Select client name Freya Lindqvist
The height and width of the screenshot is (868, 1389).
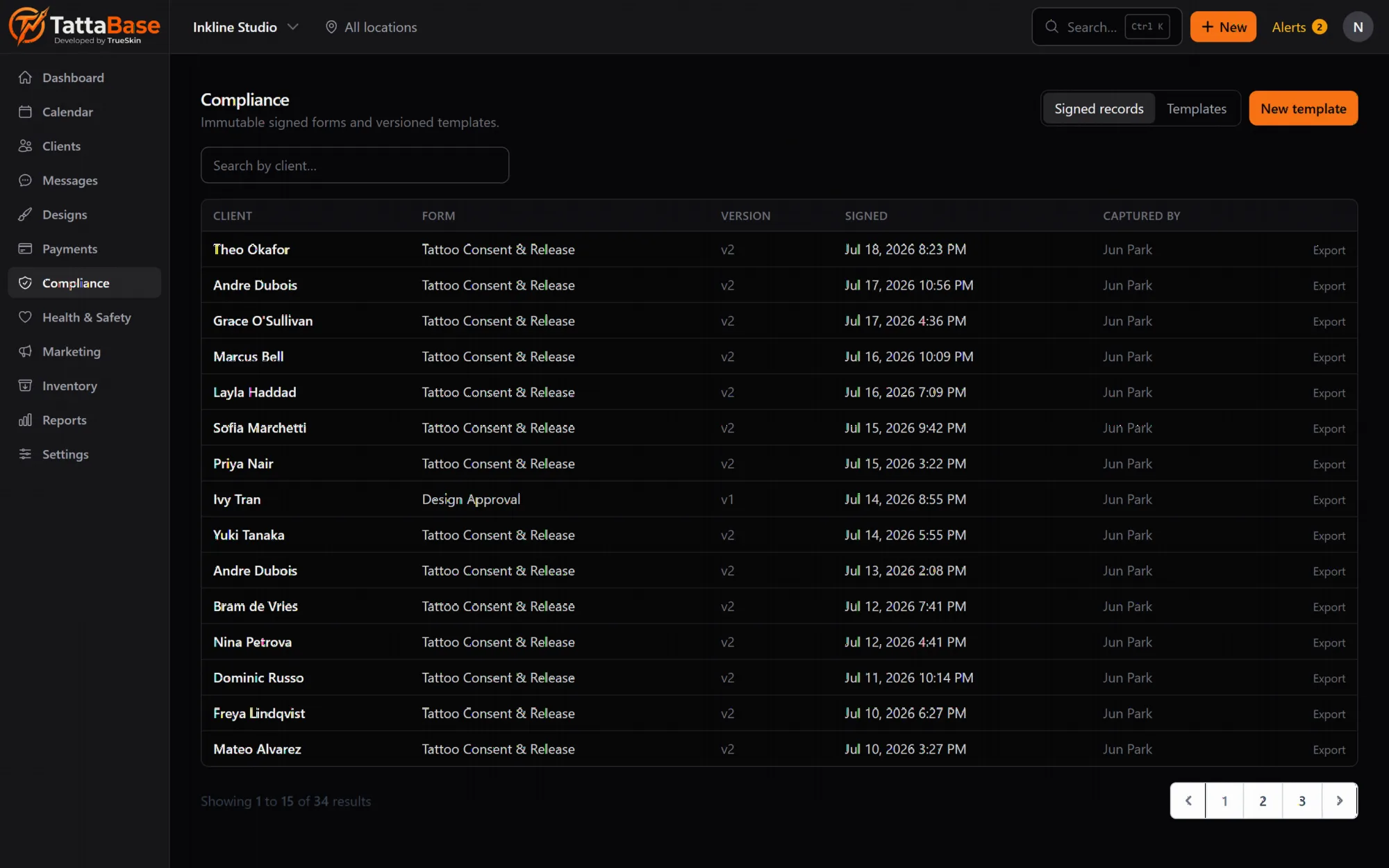pyautogui.click(x=258, y=713)
